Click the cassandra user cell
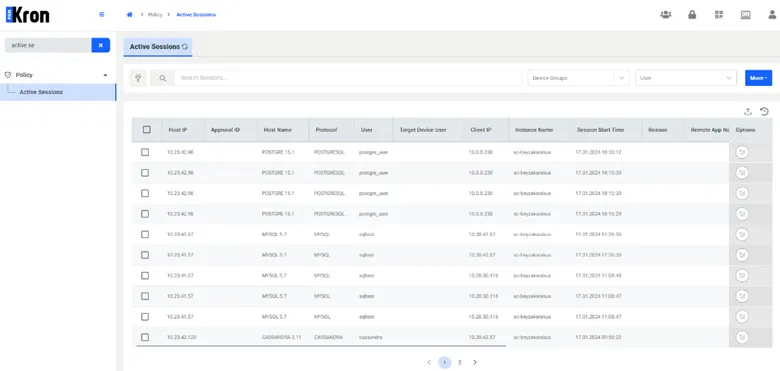780x371 pixels. click(x=371, y=337)
